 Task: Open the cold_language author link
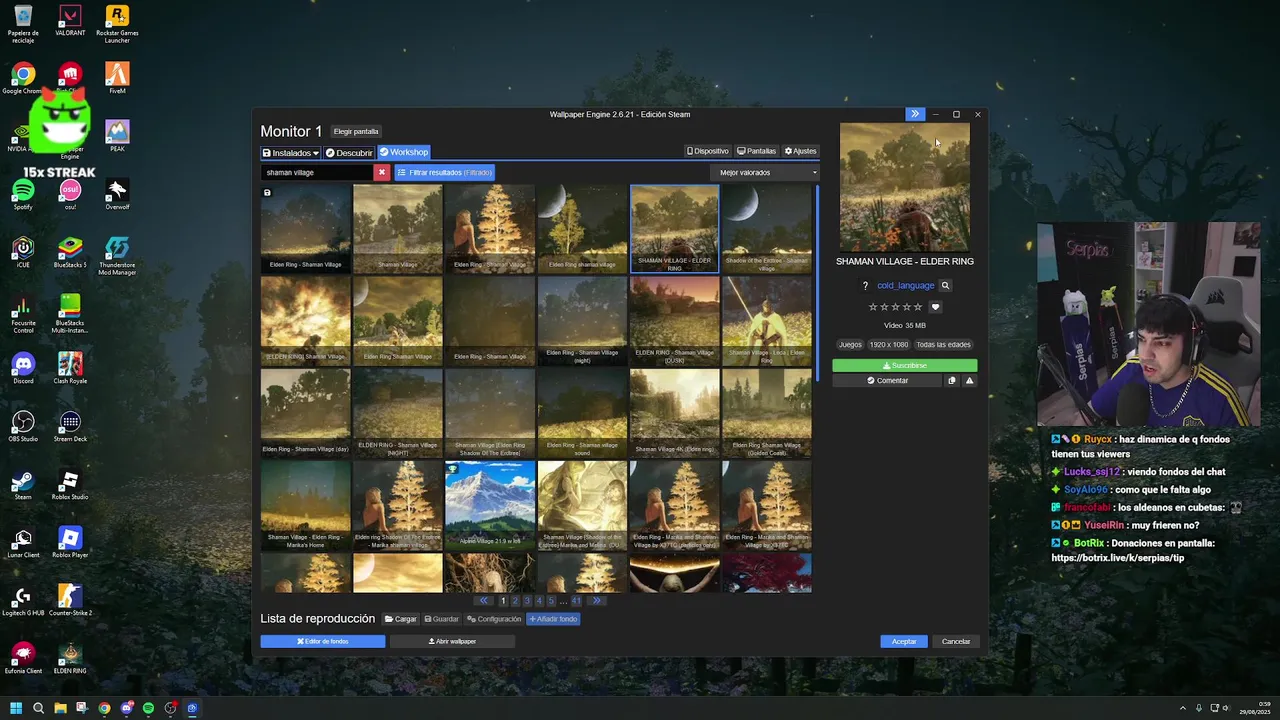click(x=905, y=286)
